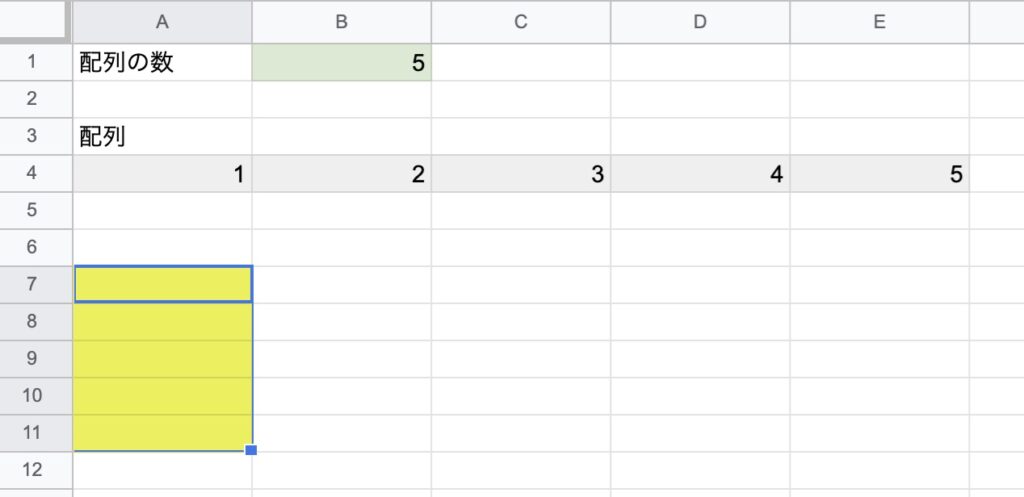This screenshot has width=1024, height=497.
Task: Click the select-all corner box
Action: [35, 22]
